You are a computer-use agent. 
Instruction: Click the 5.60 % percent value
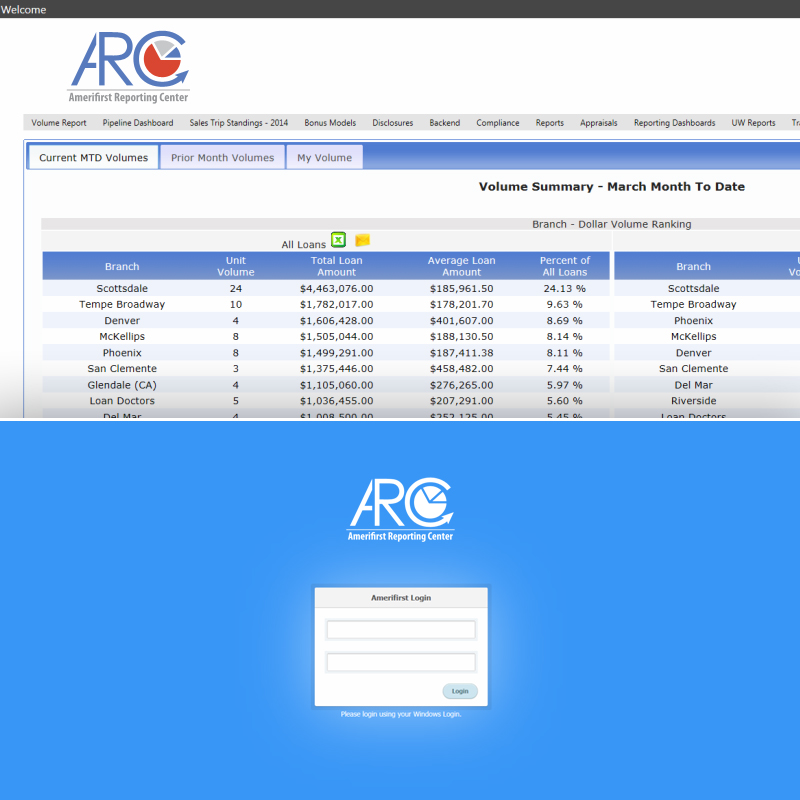pos(565,401)
